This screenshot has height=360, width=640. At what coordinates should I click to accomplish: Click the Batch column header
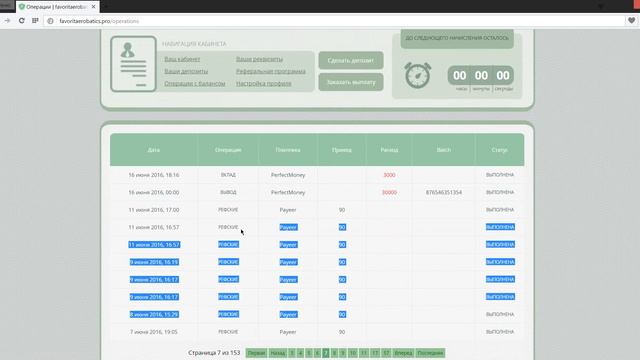pos(444,150)
